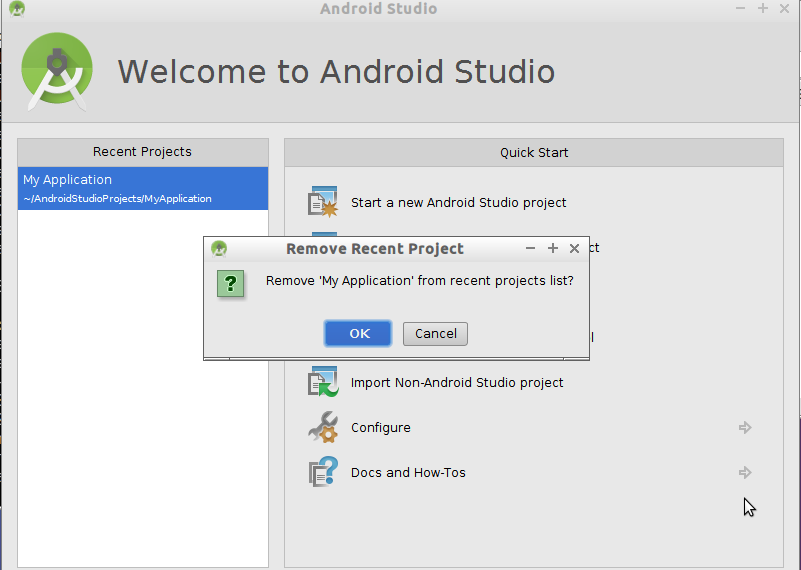This screenshot has height=570, width=801.
Task: Minimize the Android Studio welcome window
Action: (x=740, y=8)
